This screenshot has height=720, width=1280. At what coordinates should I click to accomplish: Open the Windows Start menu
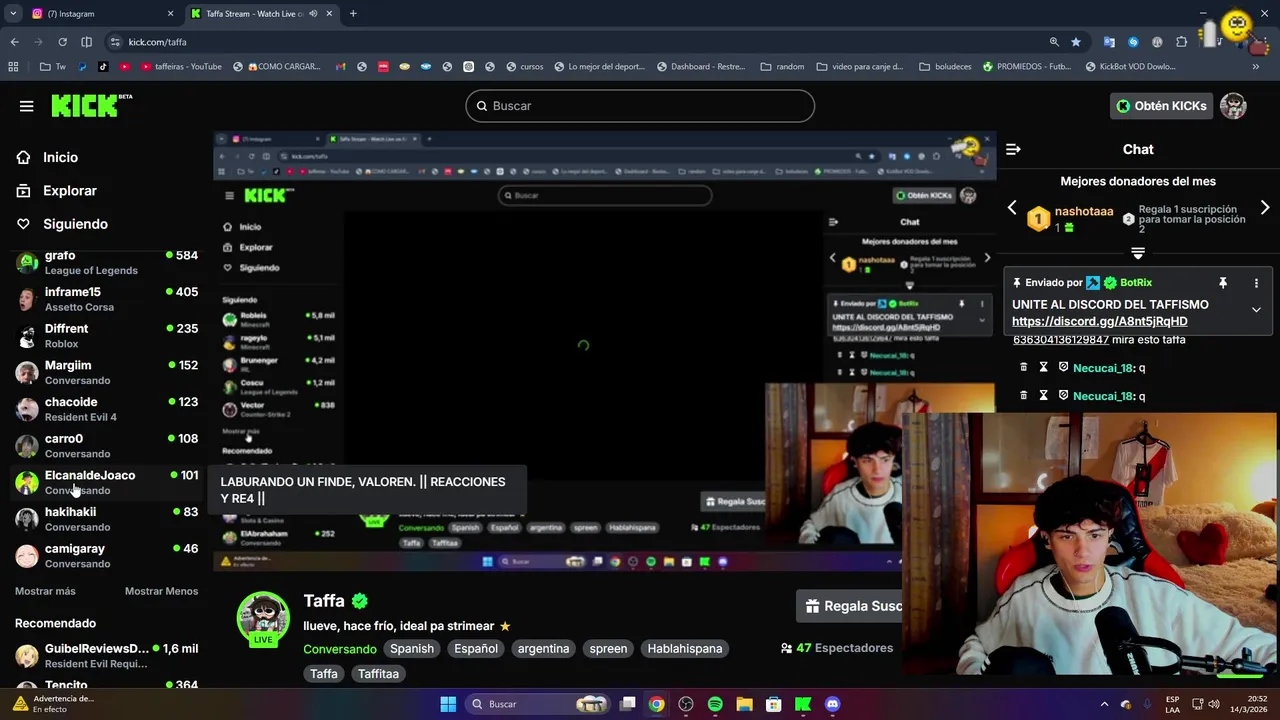pyautogui.click(x=448, y=704)
